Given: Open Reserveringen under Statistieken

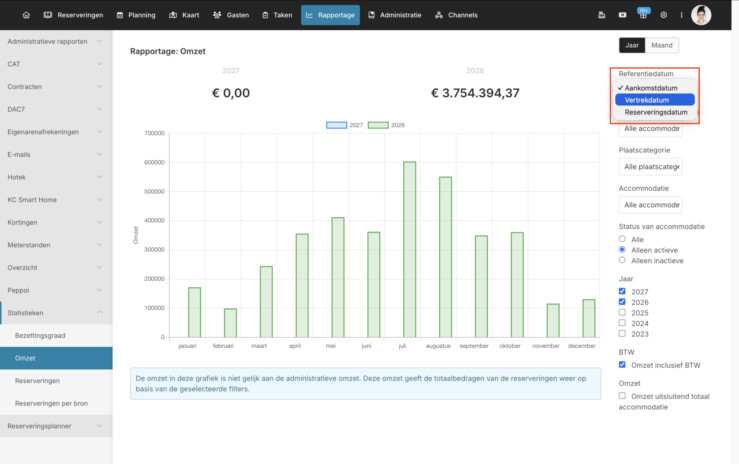Looking at the screenshot, I should point(56,381).
